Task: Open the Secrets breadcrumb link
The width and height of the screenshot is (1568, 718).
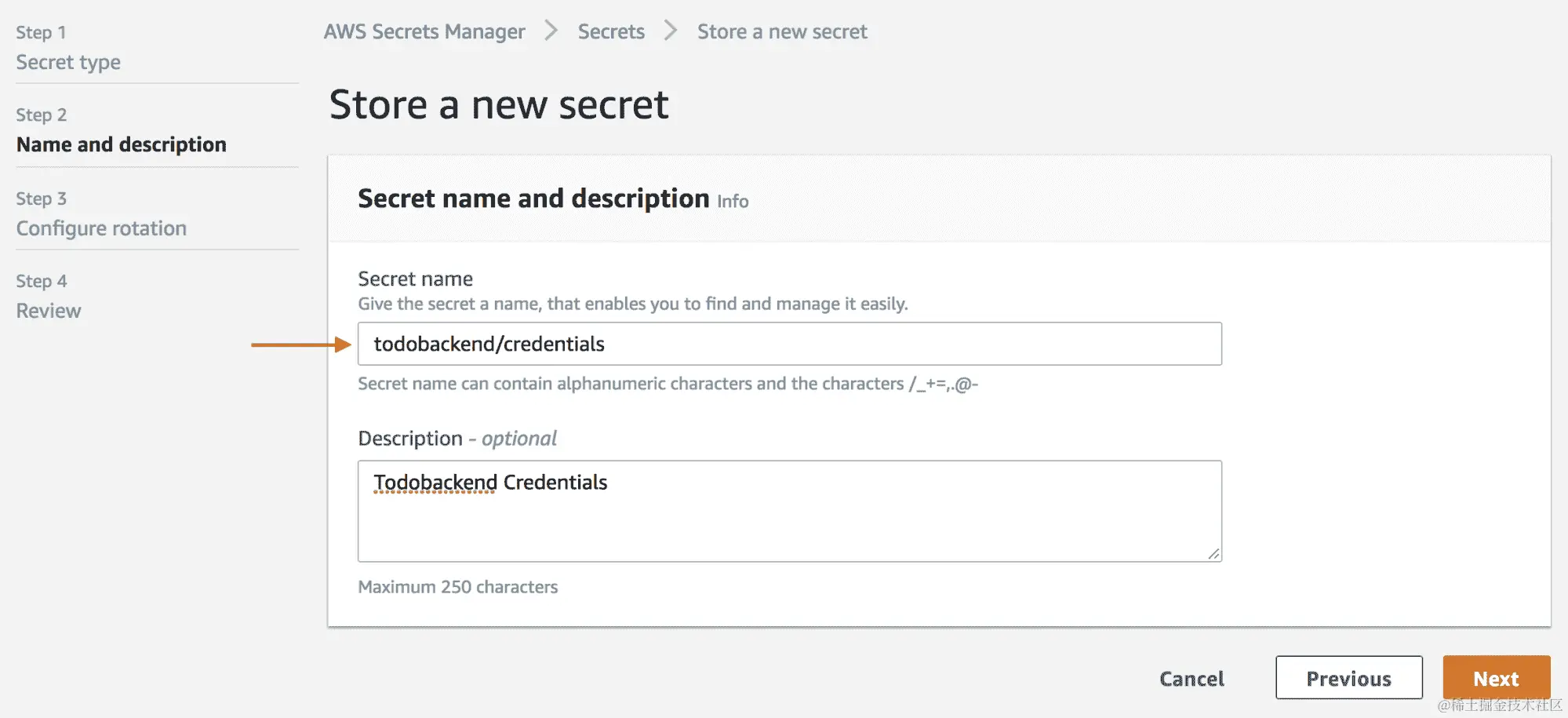Action: pyautogui.click(x=611, y=31)
